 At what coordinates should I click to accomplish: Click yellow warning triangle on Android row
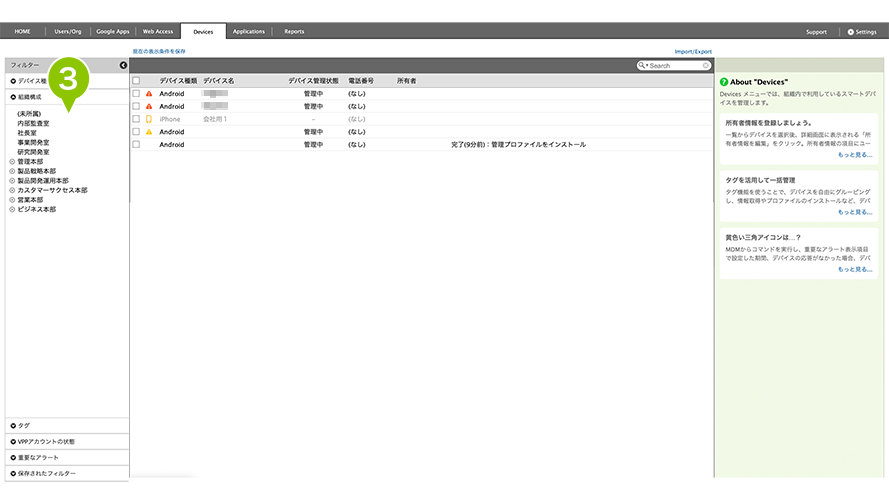pyautogui.click(x=149, y=132)
